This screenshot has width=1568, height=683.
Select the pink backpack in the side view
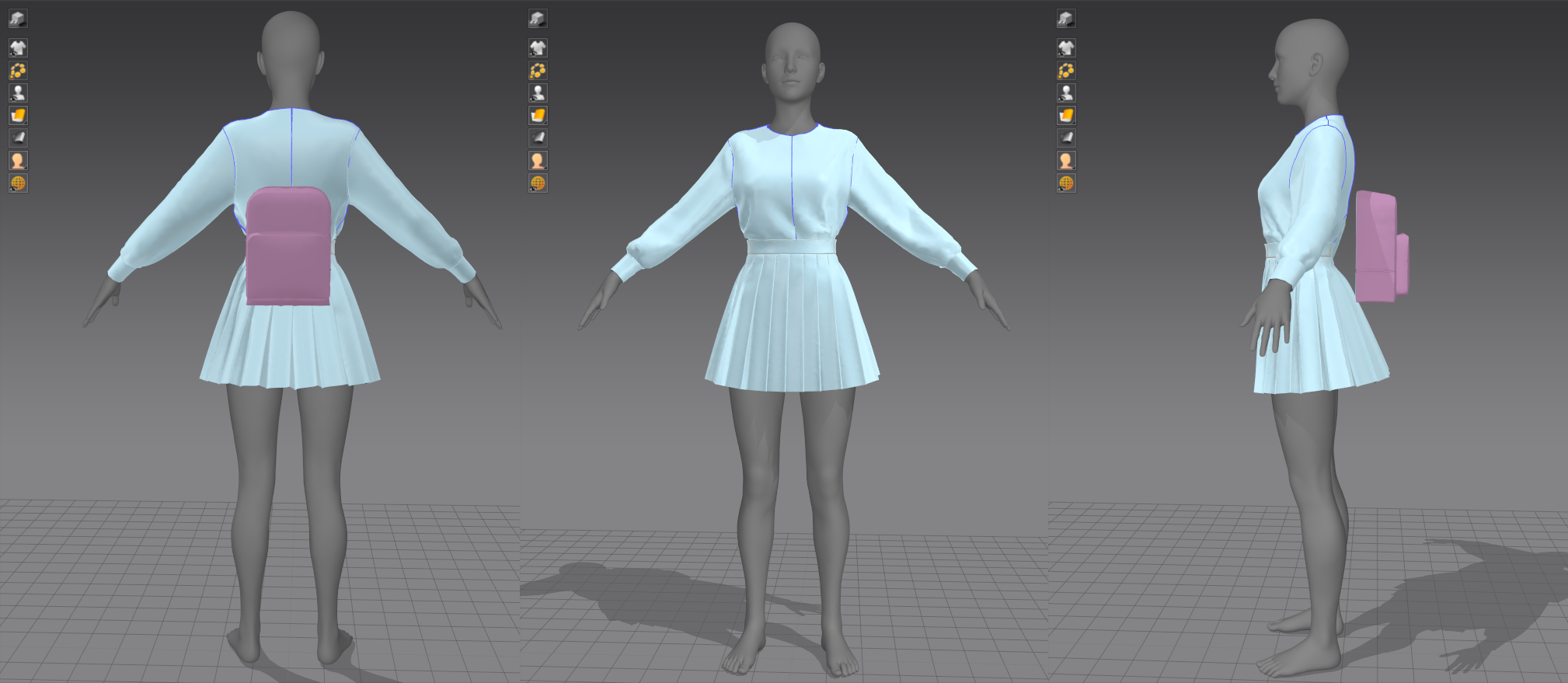point(1381,247)
